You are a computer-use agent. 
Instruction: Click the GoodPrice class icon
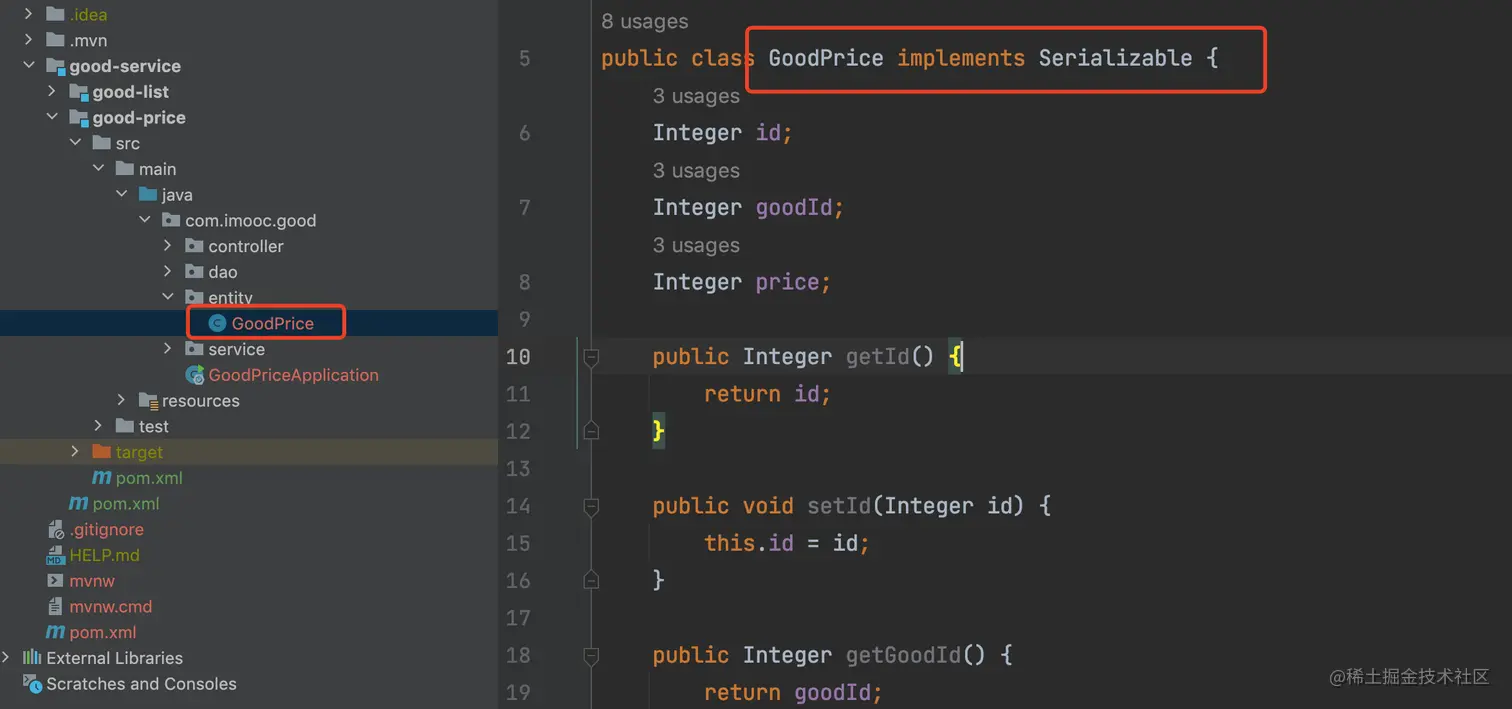[216, 323]
